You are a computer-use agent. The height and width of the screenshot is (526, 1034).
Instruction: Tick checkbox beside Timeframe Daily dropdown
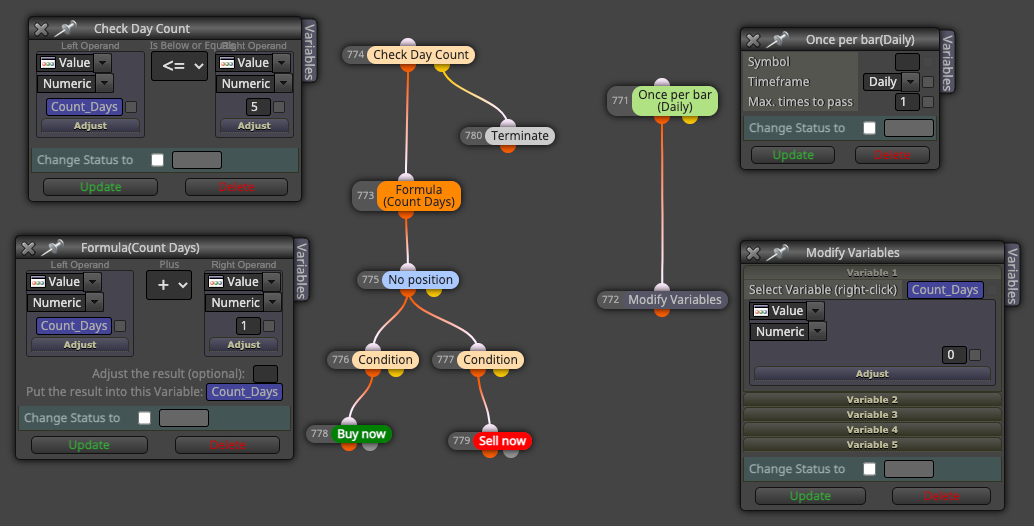928,82
